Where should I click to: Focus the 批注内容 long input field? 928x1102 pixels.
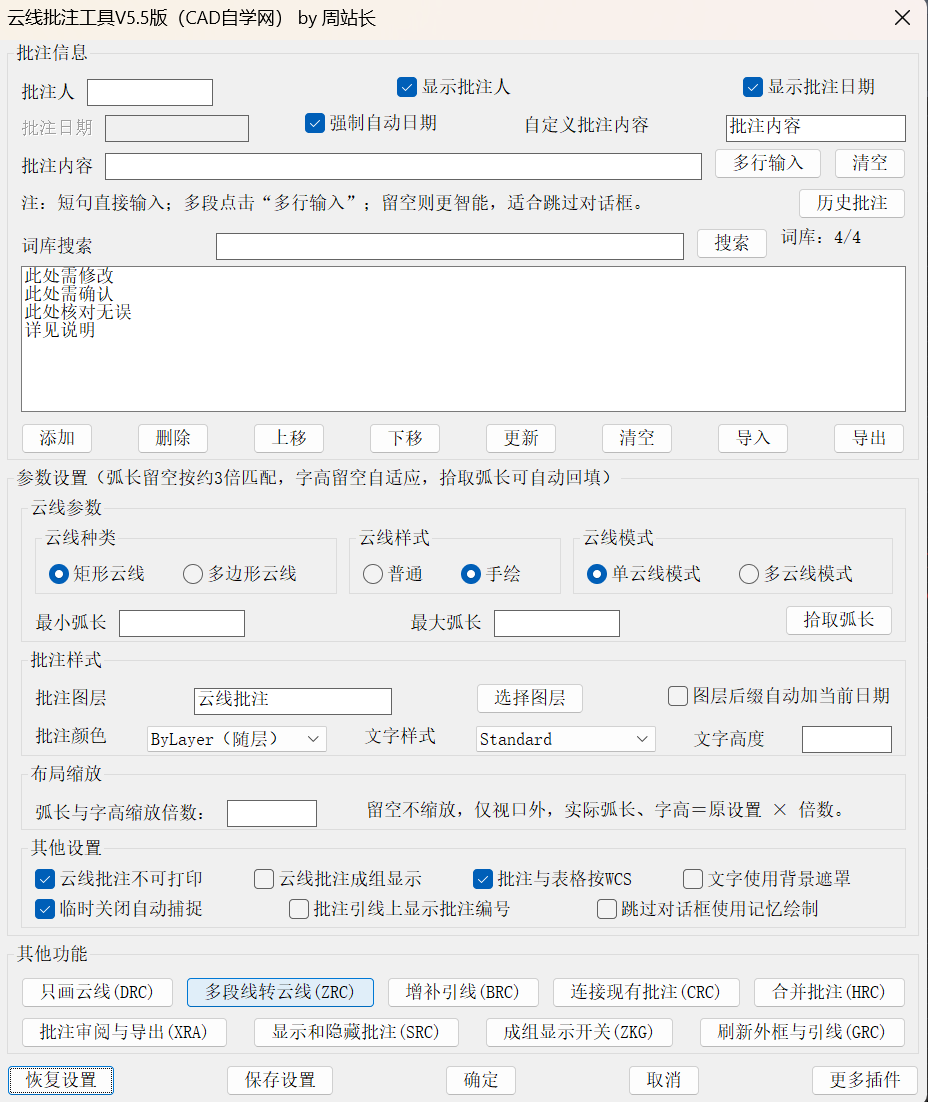[404, 167]
